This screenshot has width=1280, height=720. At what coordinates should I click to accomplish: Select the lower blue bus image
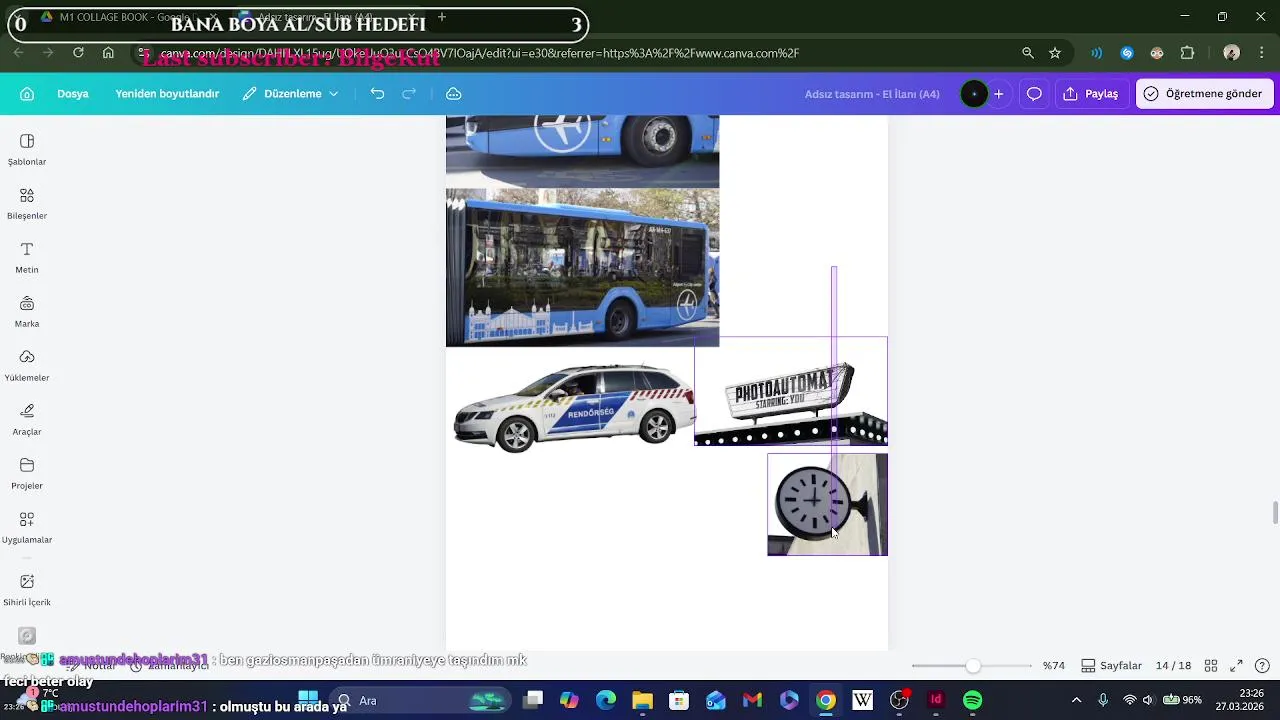[x=582, y=268]
